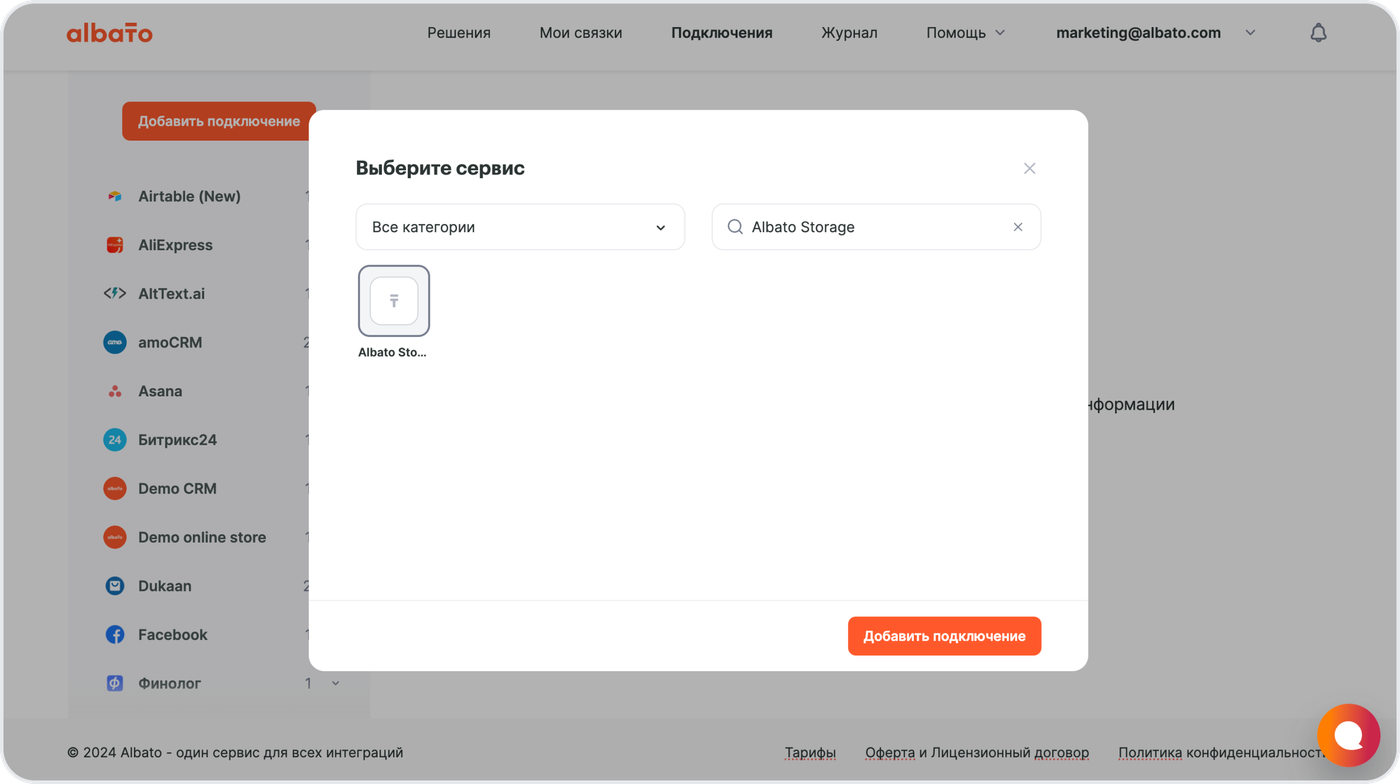This screenshot has height=784, width=1400.
Task: Click the Albato logo
Action: [110, 33]
